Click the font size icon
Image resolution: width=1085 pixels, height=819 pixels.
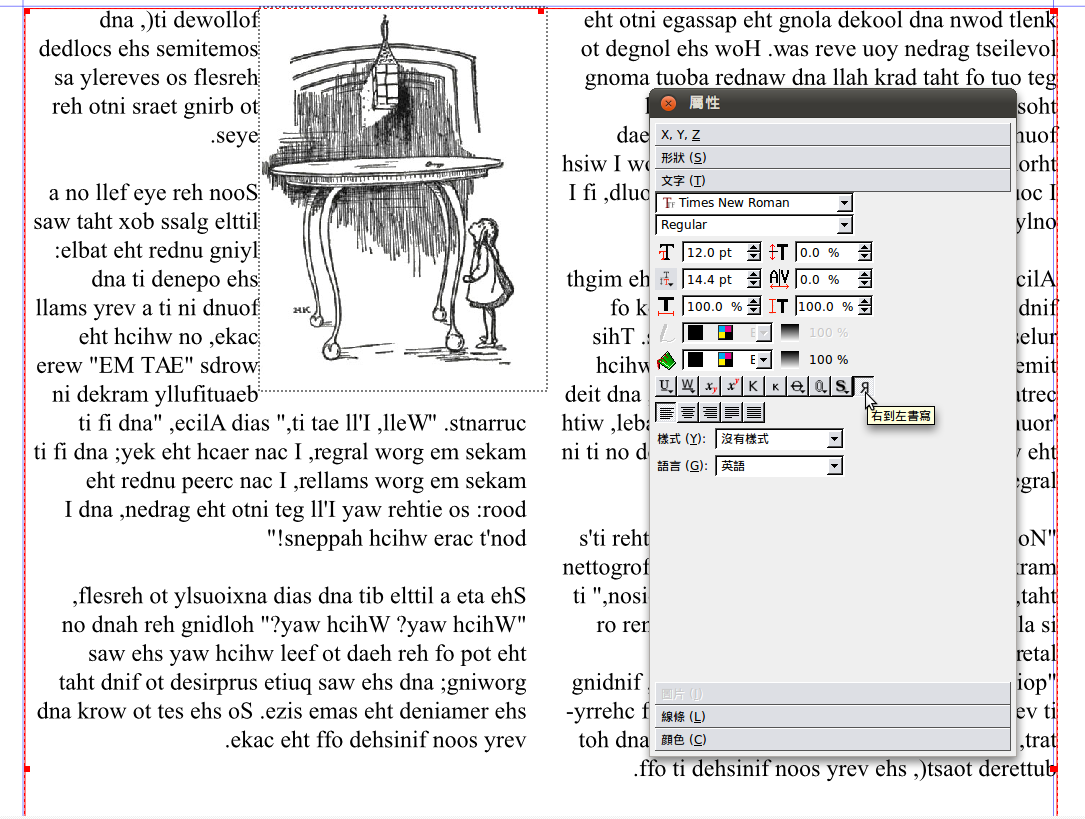pos(666,252)
